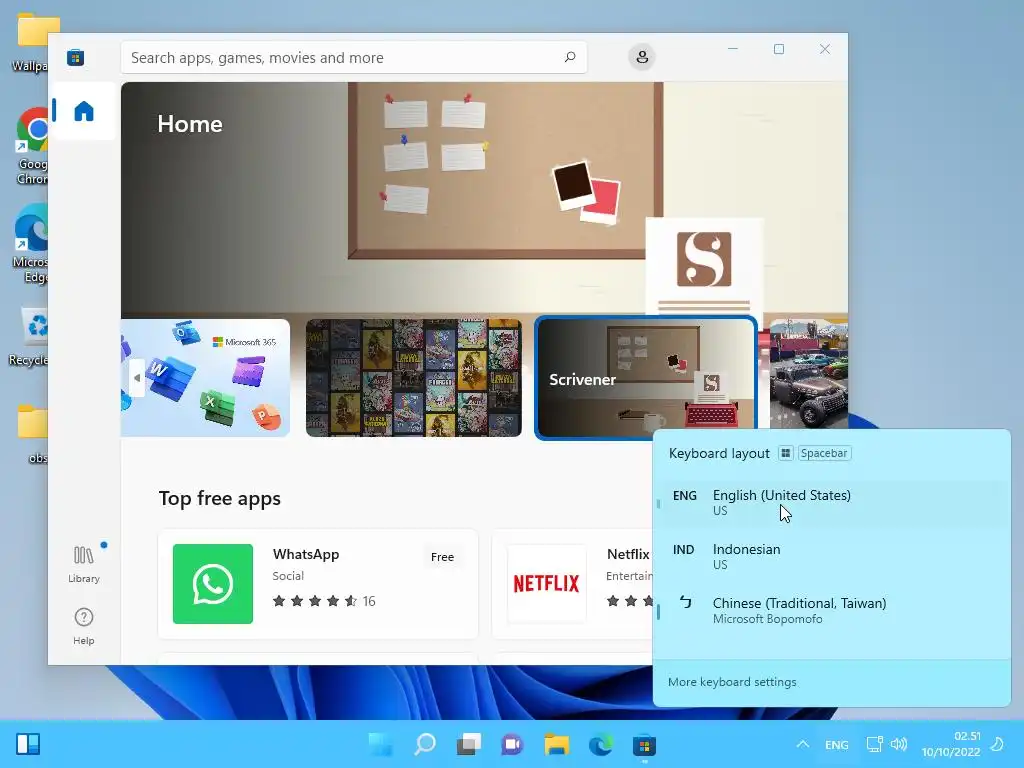Select Chinese (Traditional, Taiwan) Bopomofo layout
1024x768 pixels.
[831, 611]
